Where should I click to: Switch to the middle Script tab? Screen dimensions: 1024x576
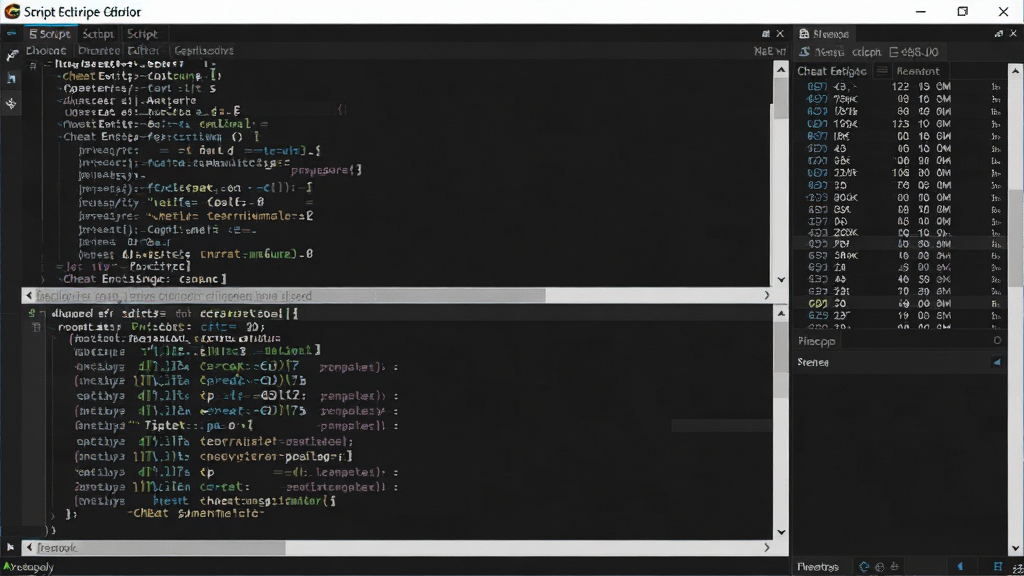tap(99, 33)
